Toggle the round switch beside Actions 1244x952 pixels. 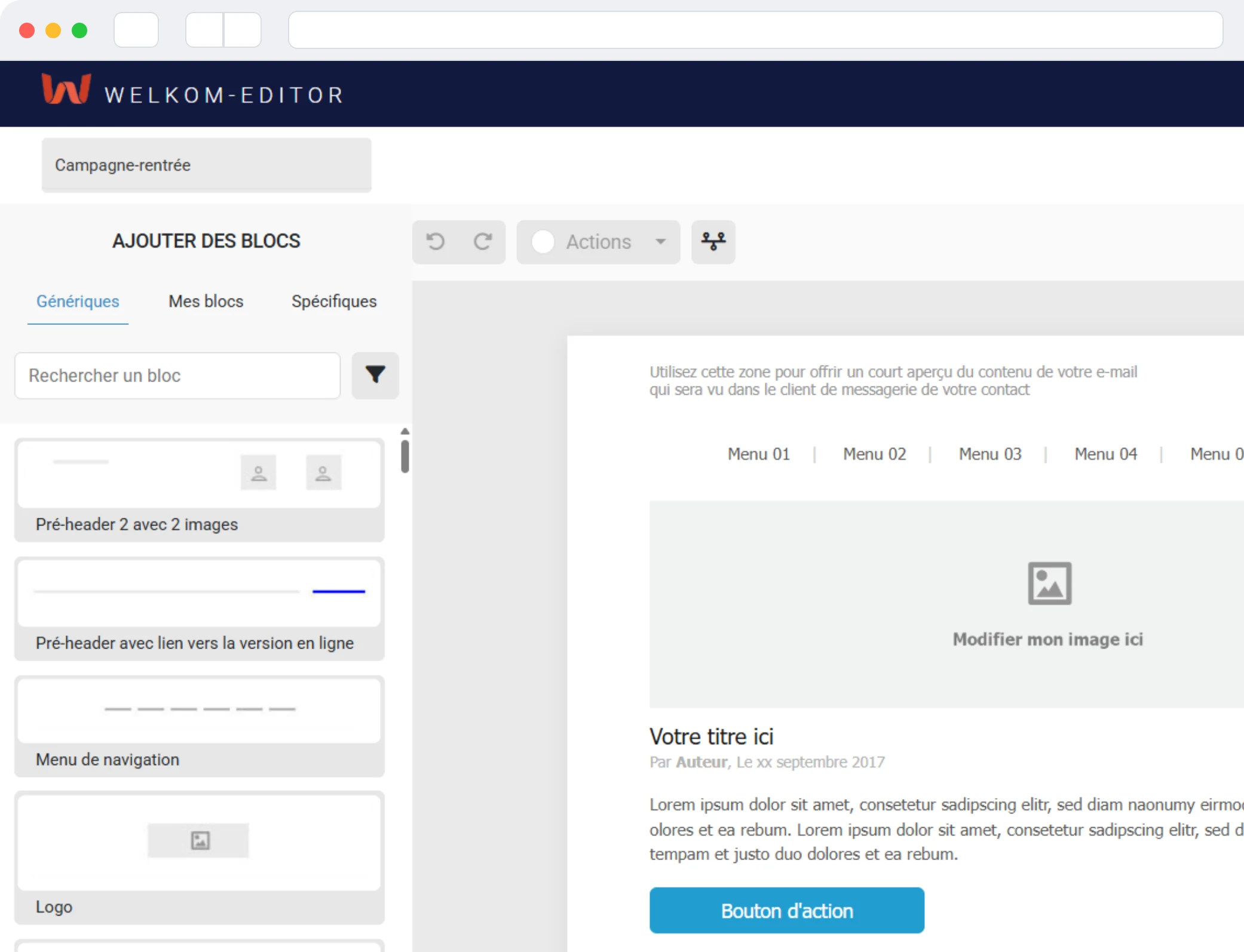[543, 242]
